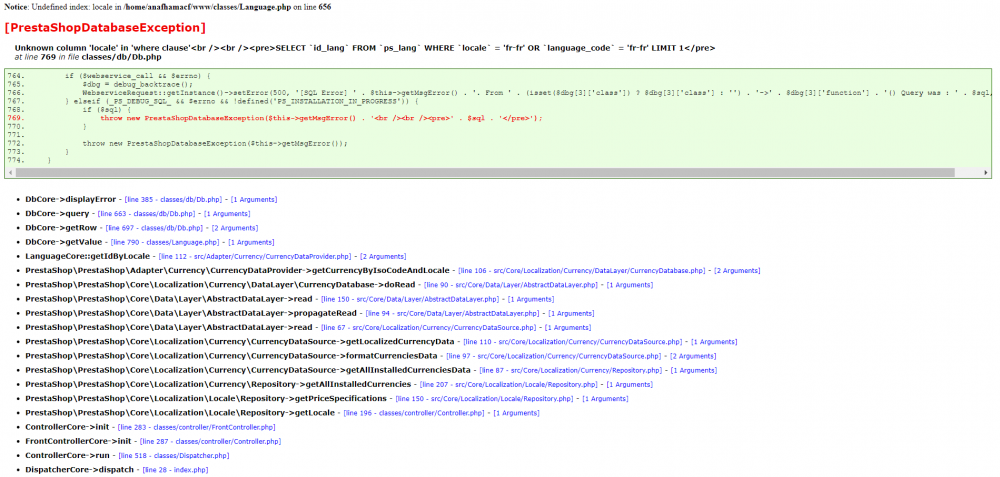1000x477 pixels.
Task: Click 'ControllerCore->init' trace text
Action: click(68, 427)
